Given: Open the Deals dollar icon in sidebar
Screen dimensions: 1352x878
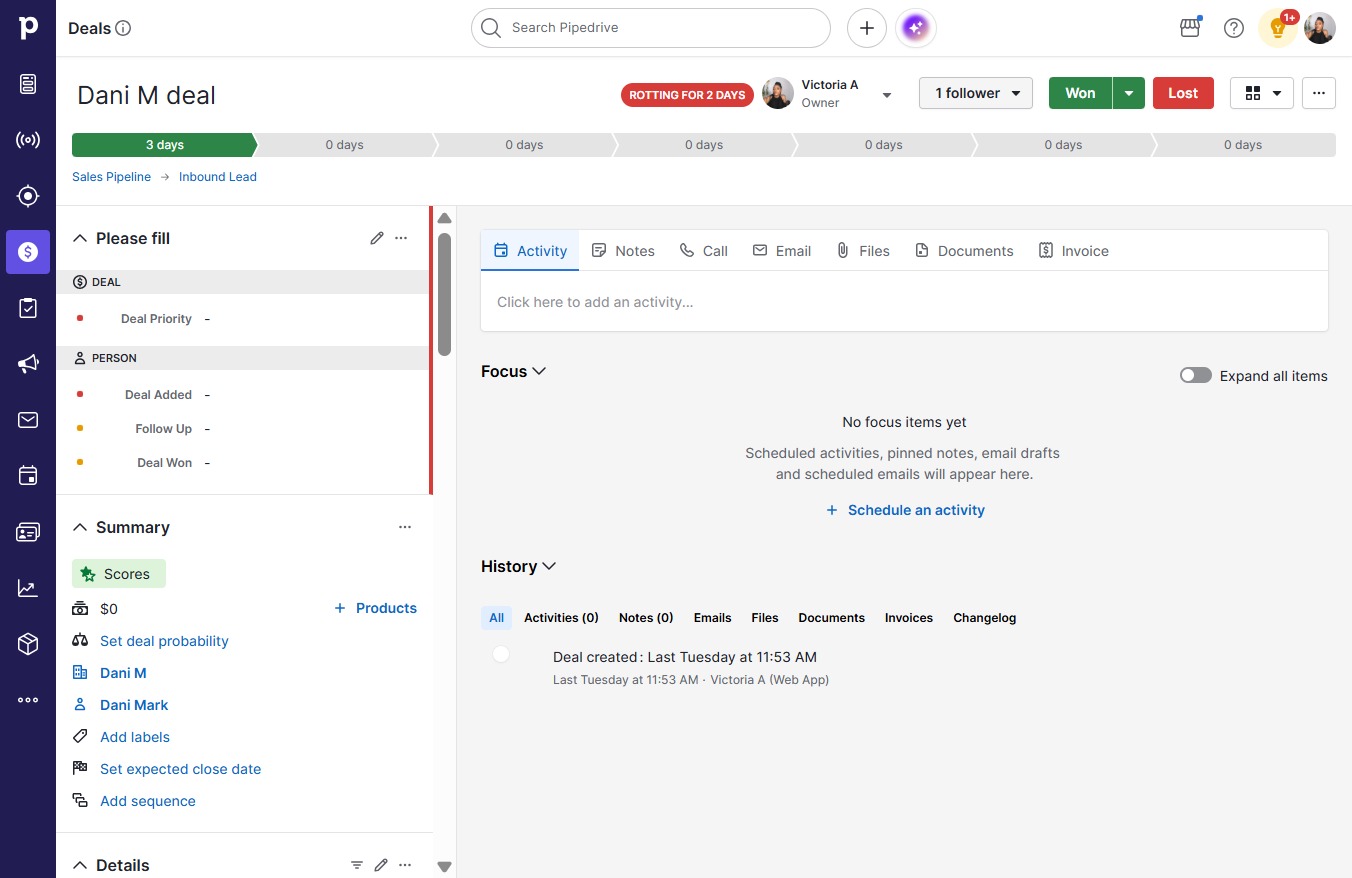Looking at the screenshot, I should [28, 252].
